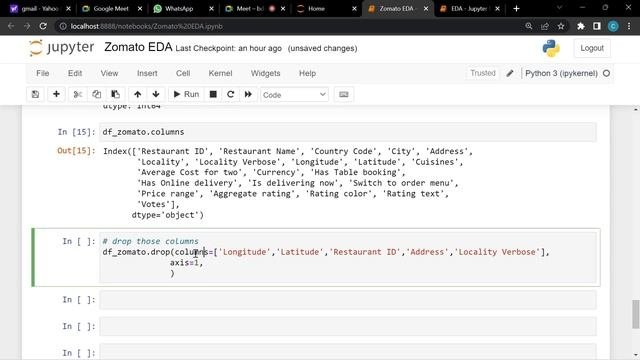Screen dimensions: 640x360
Task: Cut selected cells with the scissors icon
Action: pyautogui.click(x=78, y=94)
